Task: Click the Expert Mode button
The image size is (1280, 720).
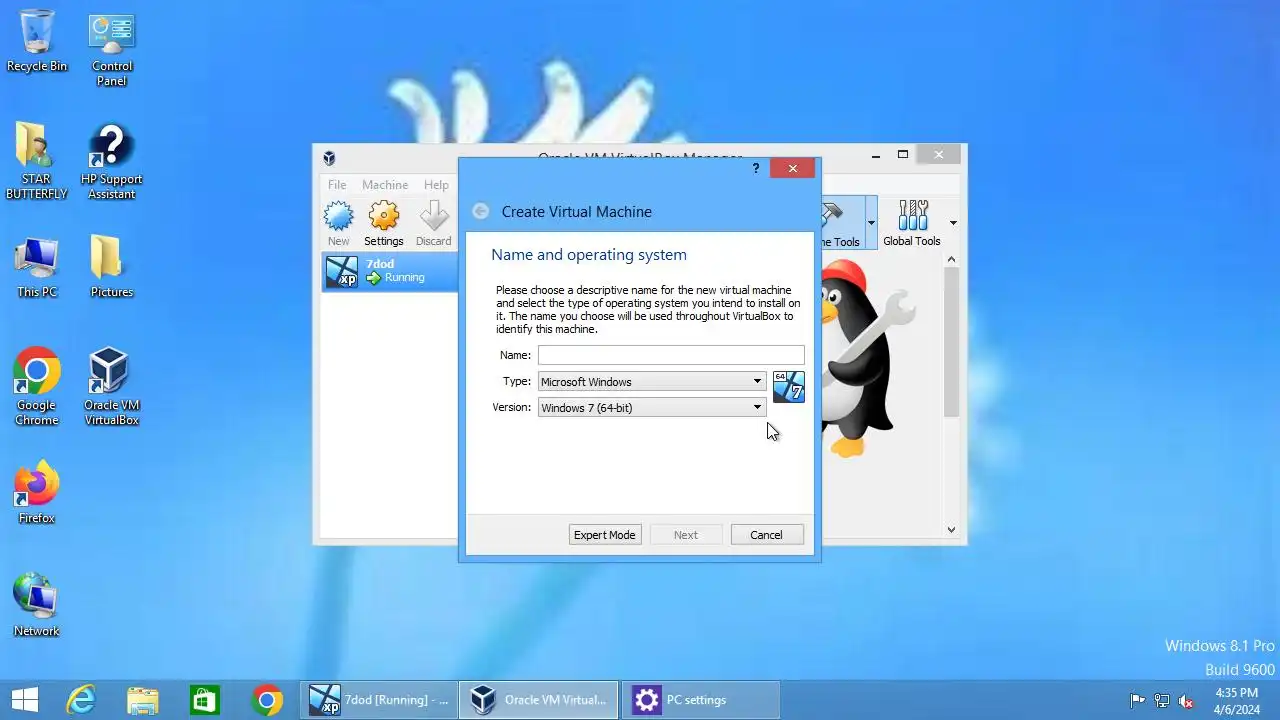Action: (604, 535)
